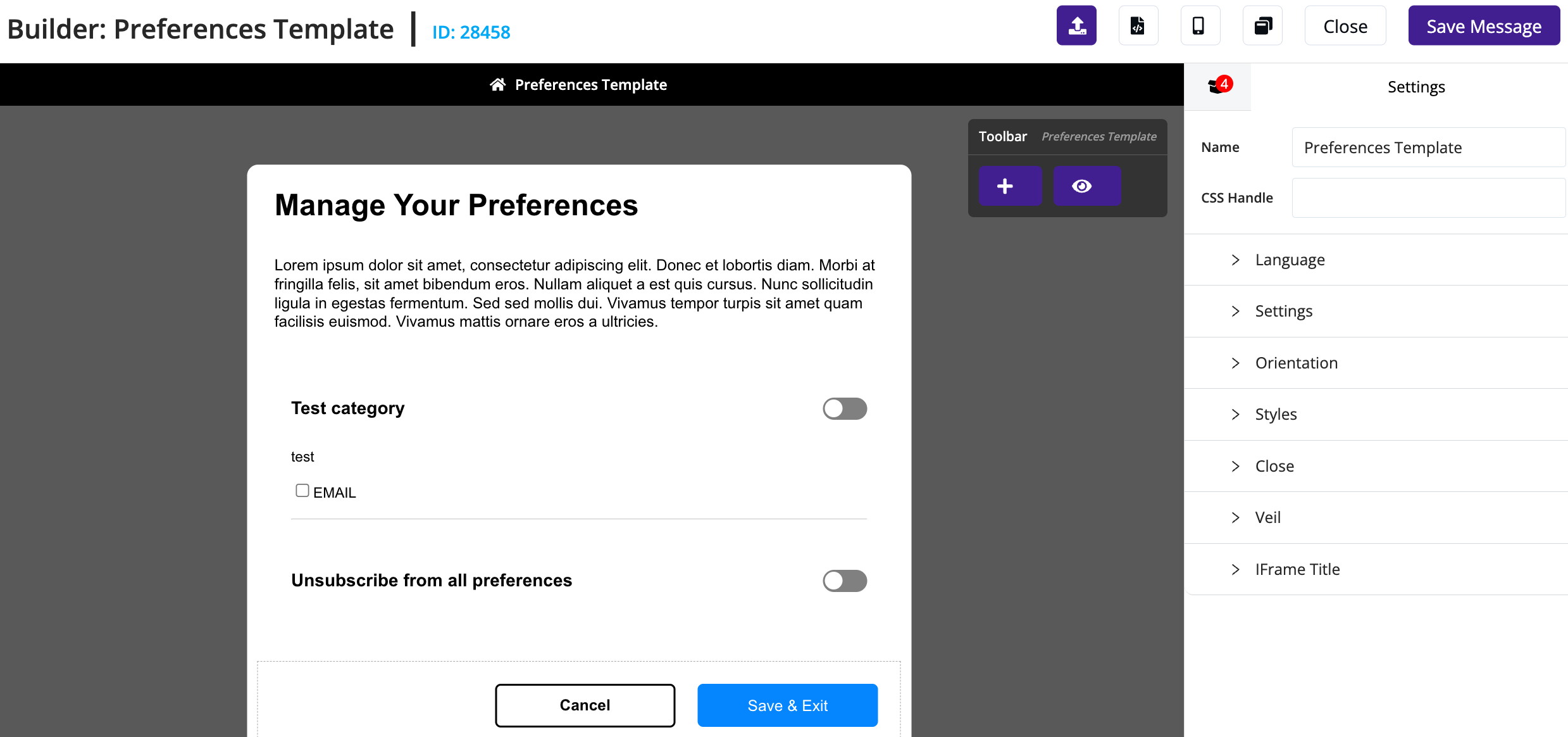Viewport: 1568px width, 737px height.
Task: Click the Save Message button
Action: coord(1484,25)
